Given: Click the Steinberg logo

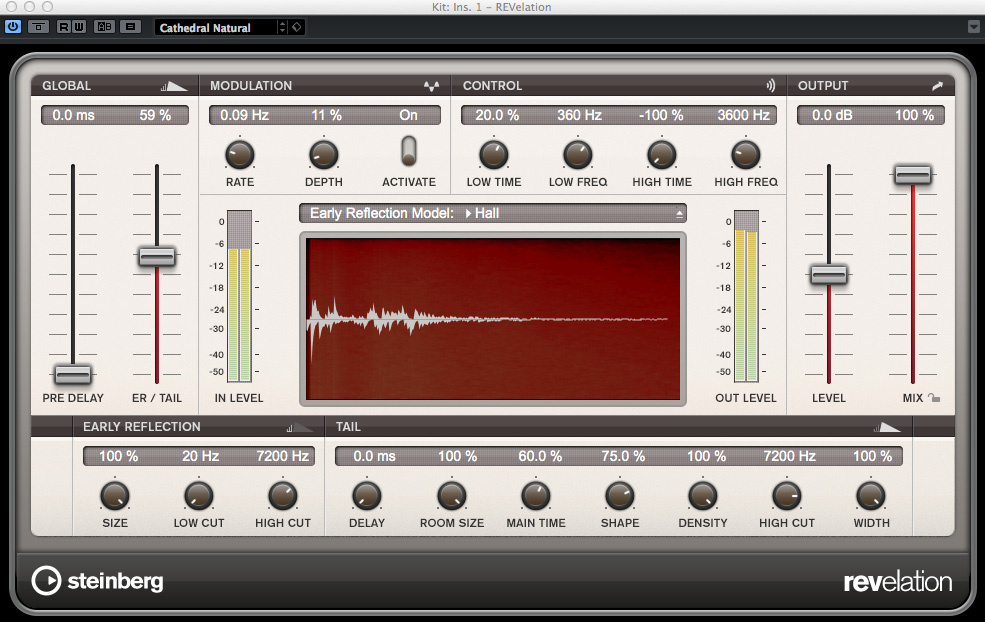Looking at the screenshot, I should pyautogui.click(x=98, y=581).
